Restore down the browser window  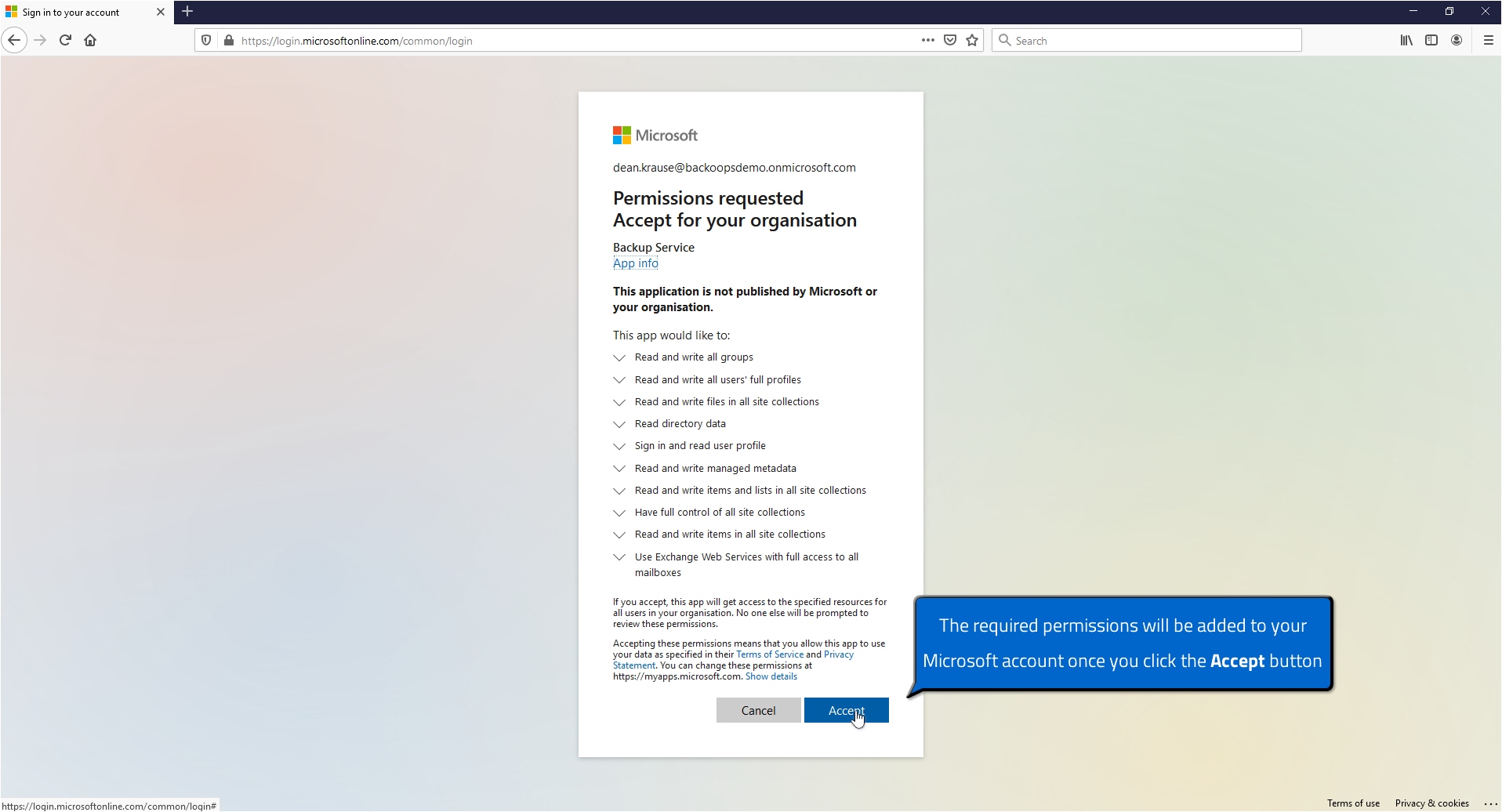pos(1449,11)
